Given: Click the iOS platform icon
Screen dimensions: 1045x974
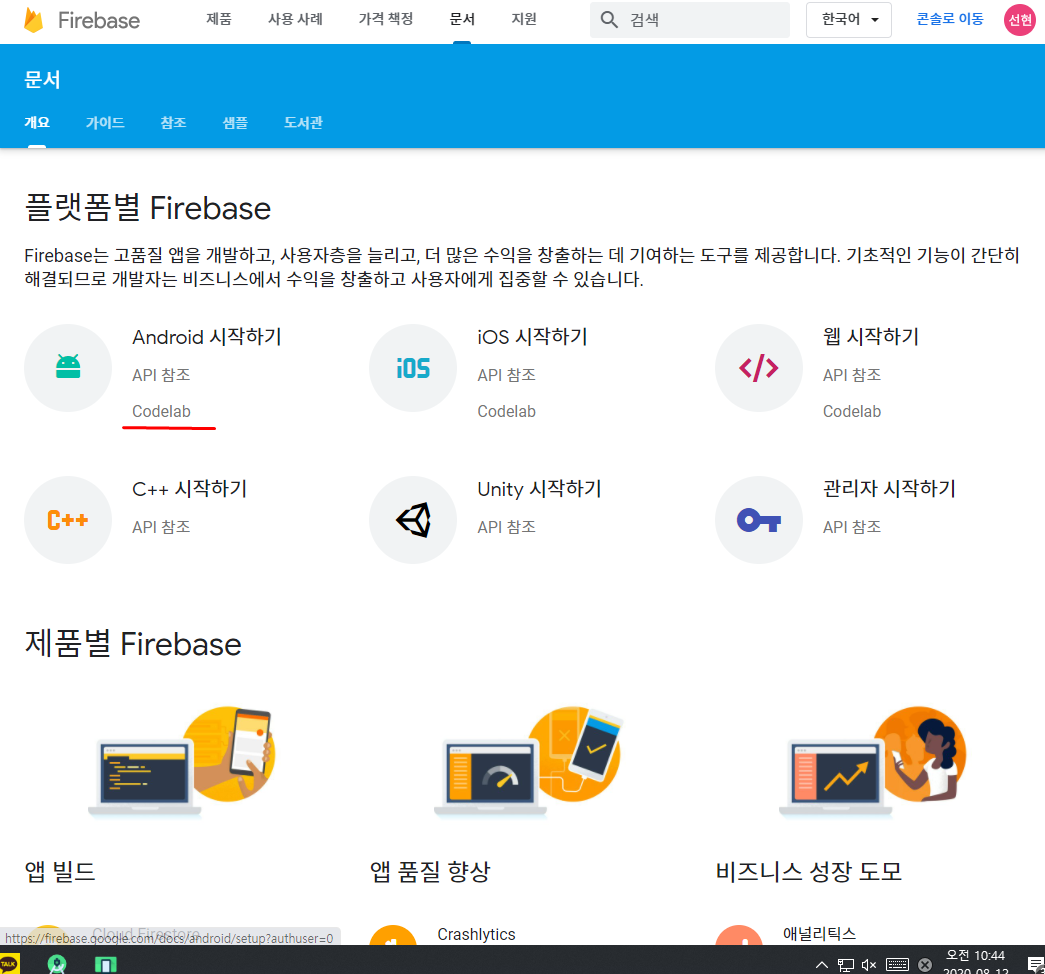Looking at the screenshot, I should [x=413, y=367].
